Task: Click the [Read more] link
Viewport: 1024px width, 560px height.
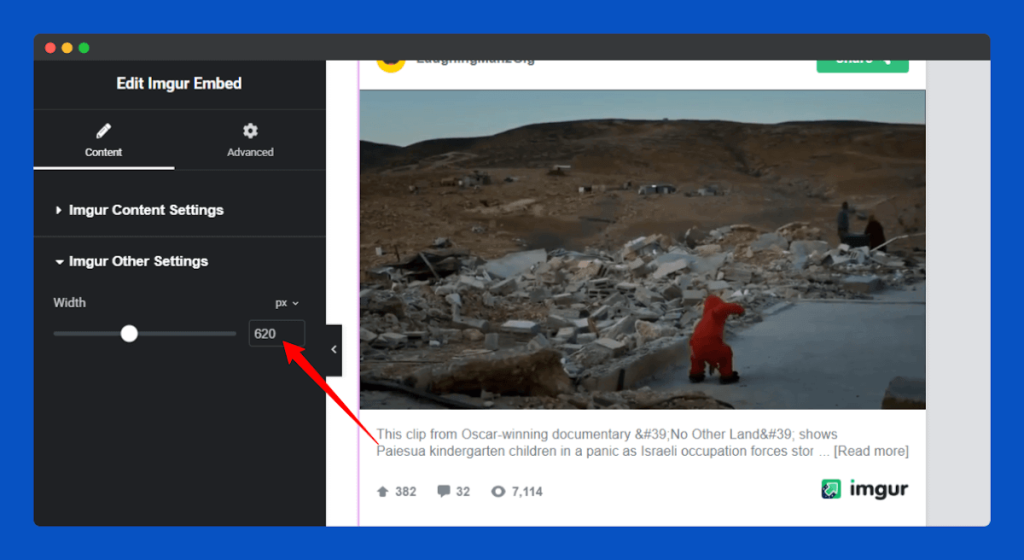Action: [871, 451]
